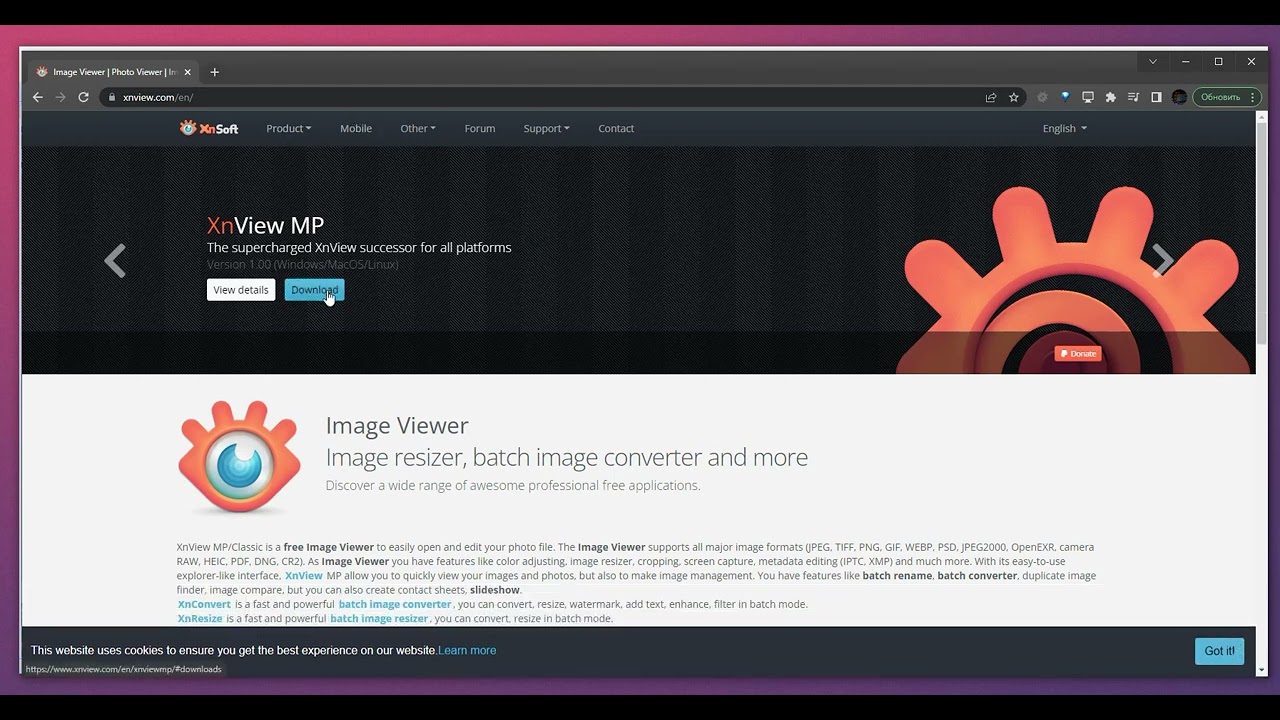Expand the Product dropdown menu
This screenshot has width=1280, height=720.
(x=289, y=128)
